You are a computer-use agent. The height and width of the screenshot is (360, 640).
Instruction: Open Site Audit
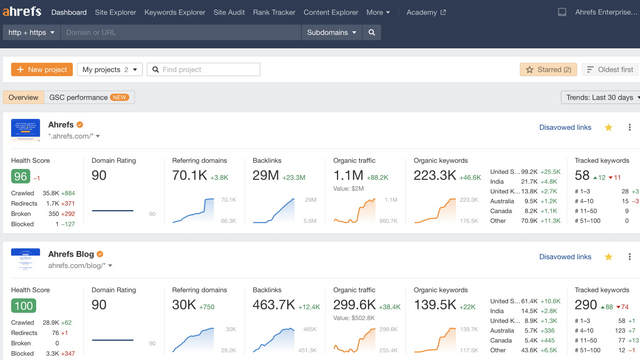click(229, 12)
